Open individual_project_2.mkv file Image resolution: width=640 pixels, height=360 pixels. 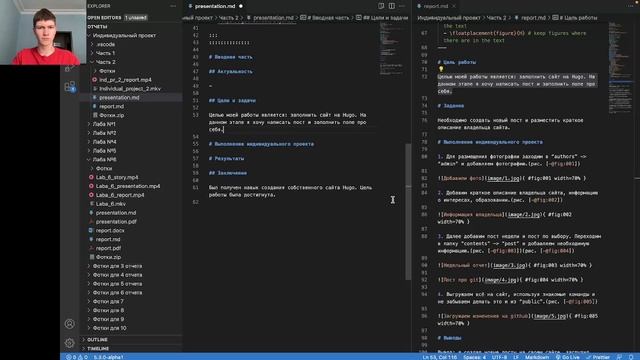point(130,89)
